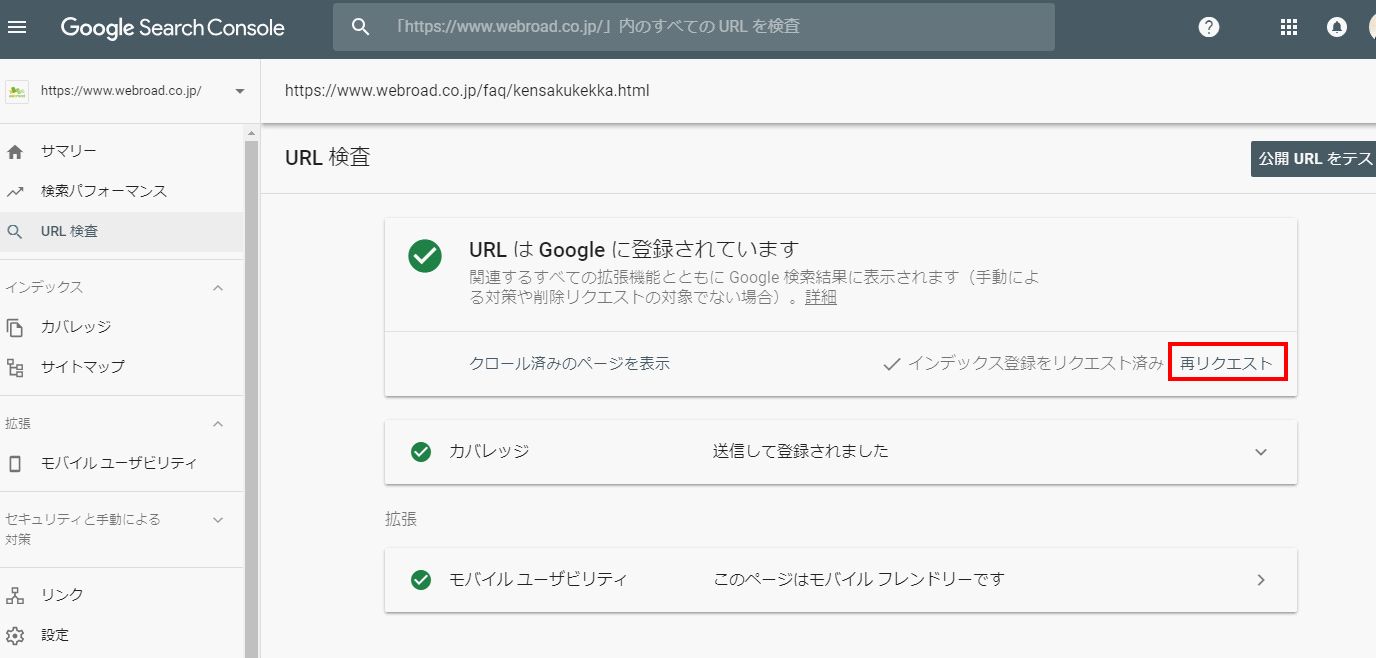Click the インデックス登録をリクエスト済み status text
The width and height of the screenshot is (1376, 658).
1035,364
